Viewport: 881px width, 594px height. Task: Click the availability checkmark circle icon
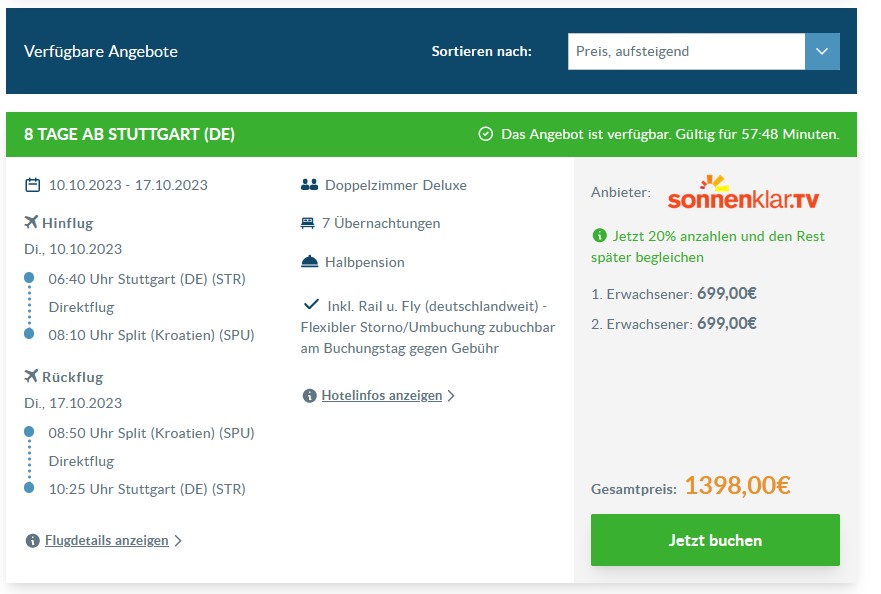pos(485,134)
